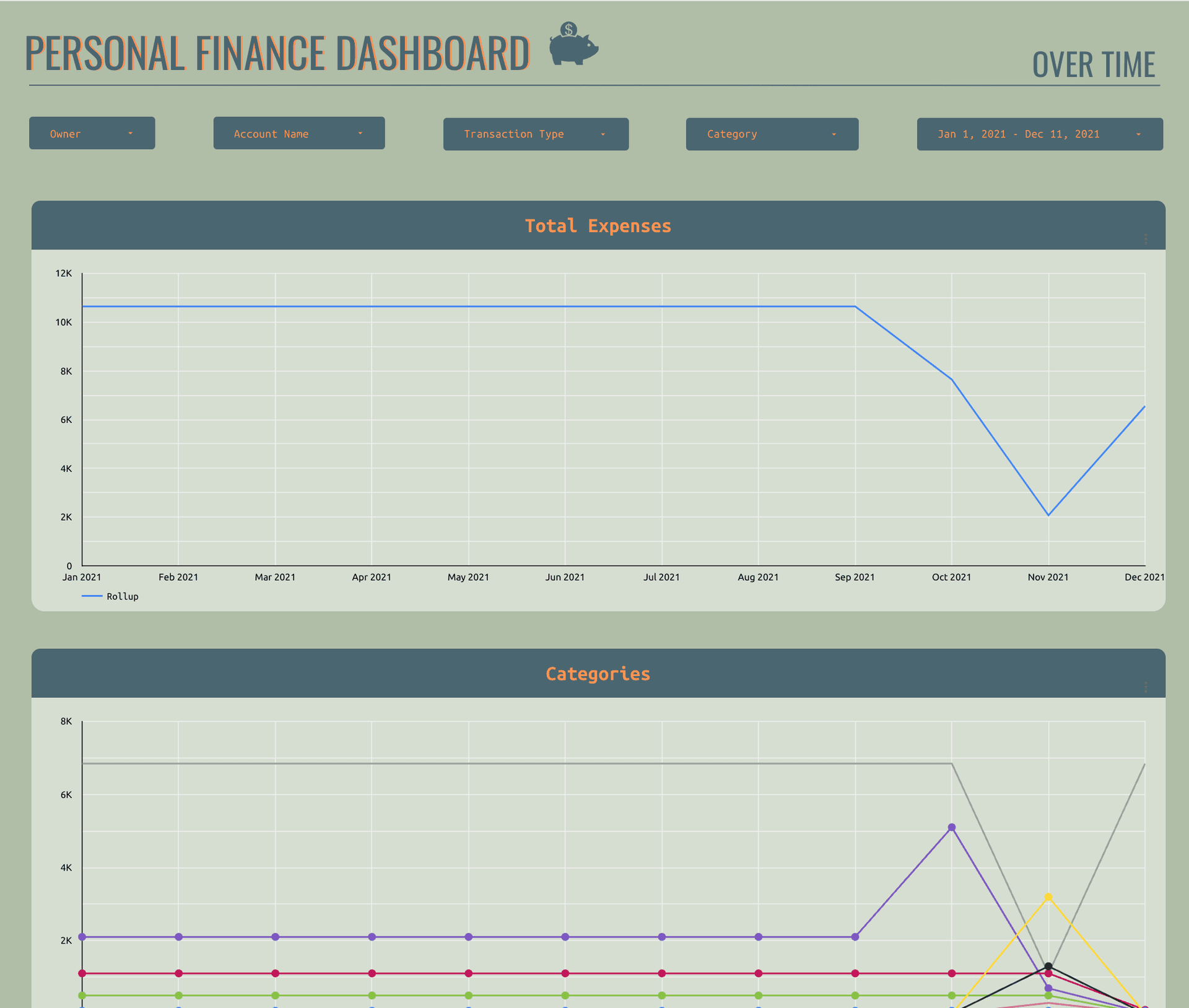Click the OVER TIME page label
The height and width of the screenshot is (1008, 1189).
tap(1093, 65)
